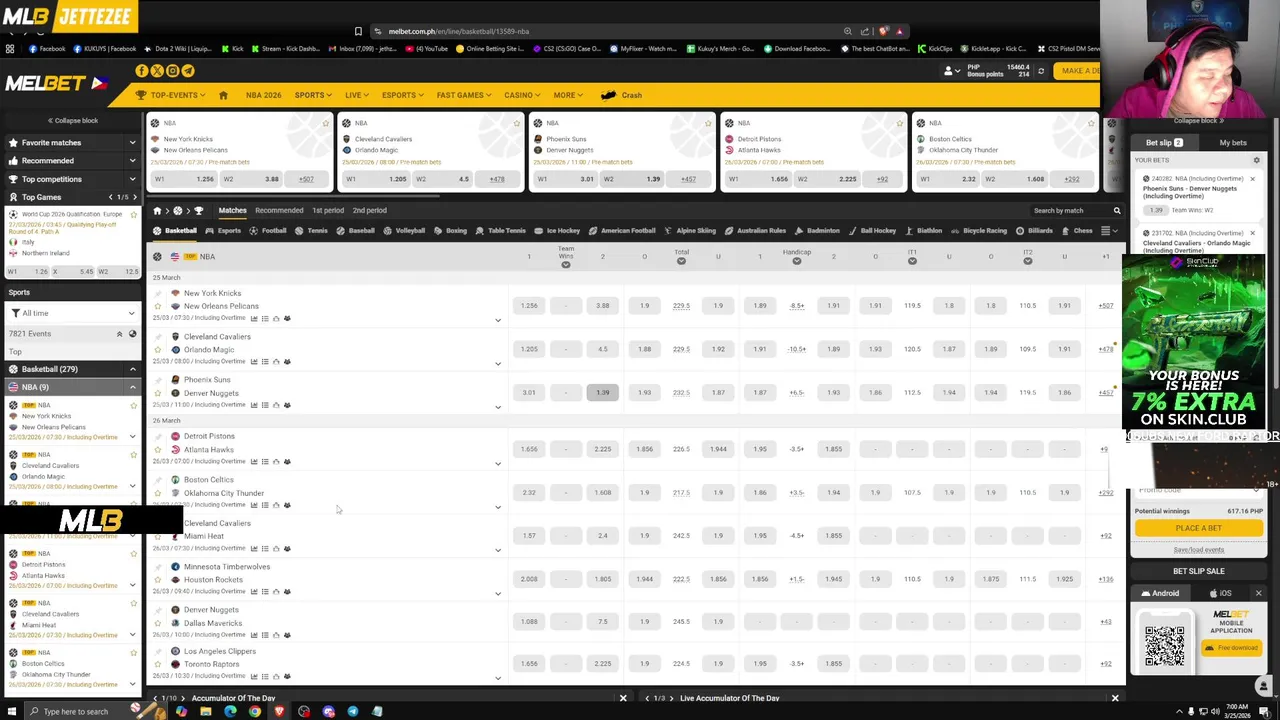Open +507 more markets for Knicks row
Screen dimensions: 1280x720
coord(1105,306)
